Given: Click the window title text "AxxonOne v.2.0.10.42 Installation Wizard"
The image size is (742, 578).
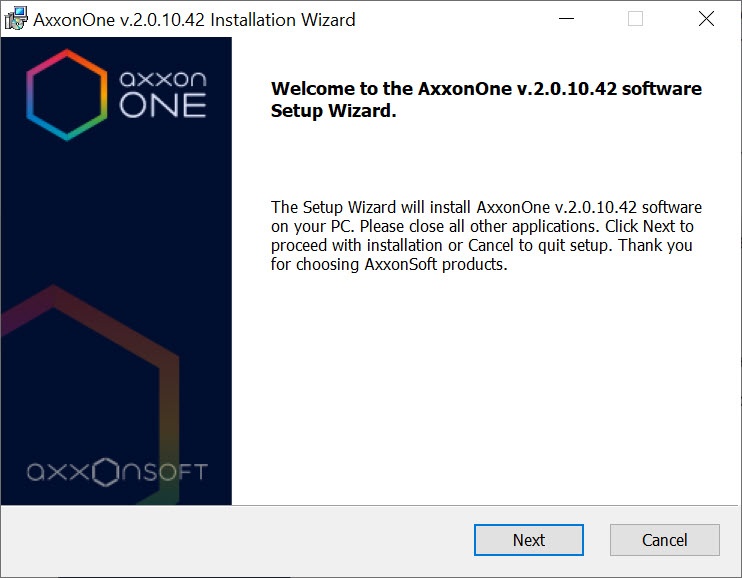Looking at the screenshot, I should coord(194,19).
